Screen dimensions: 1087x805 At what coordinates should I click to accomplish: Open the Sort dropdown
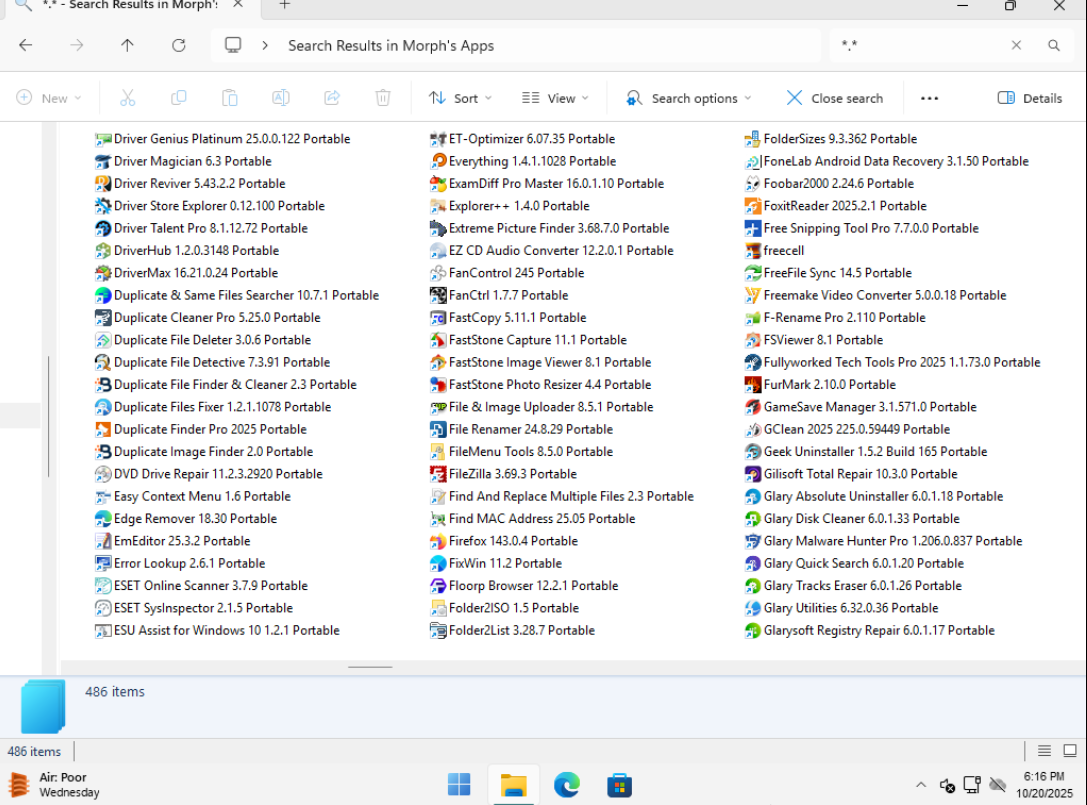[x=460, y=98]
